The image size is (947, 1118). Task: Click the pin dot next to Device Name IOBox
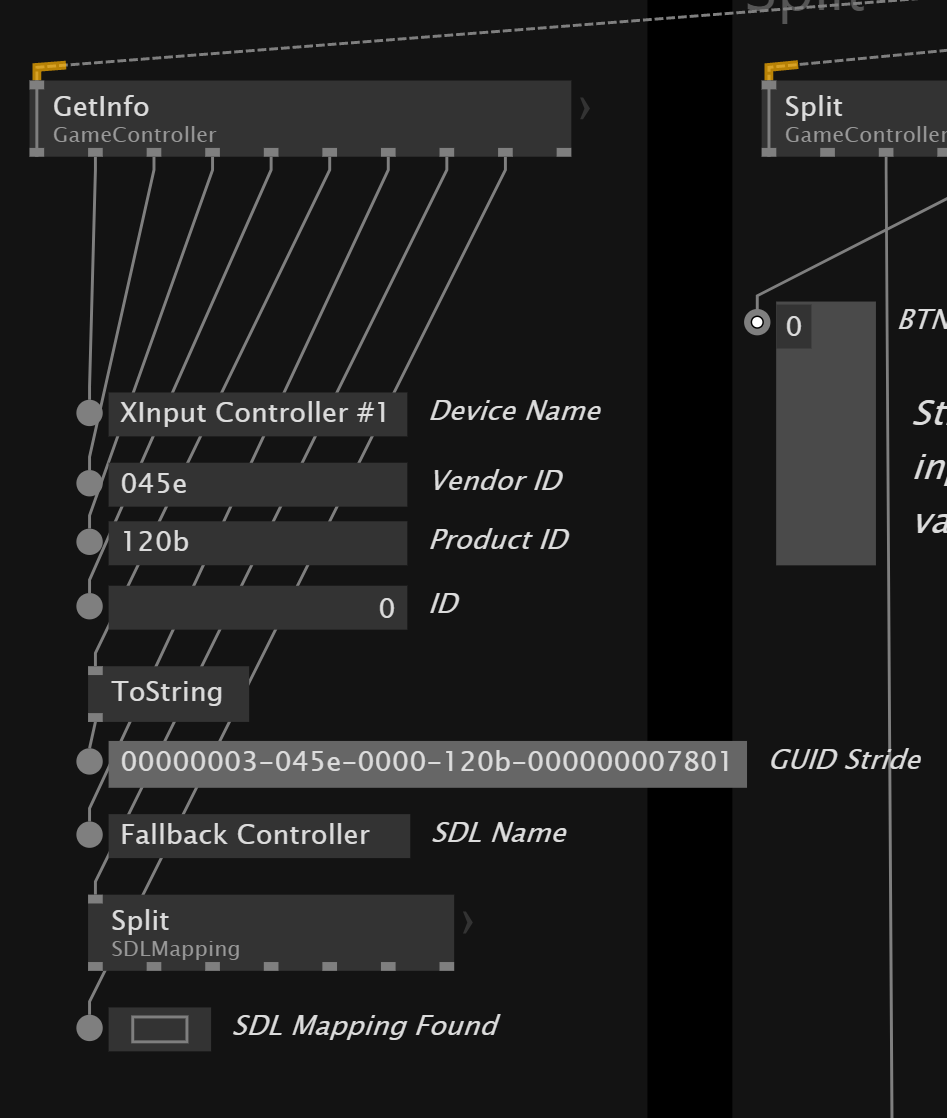click(x=89, y=413)
